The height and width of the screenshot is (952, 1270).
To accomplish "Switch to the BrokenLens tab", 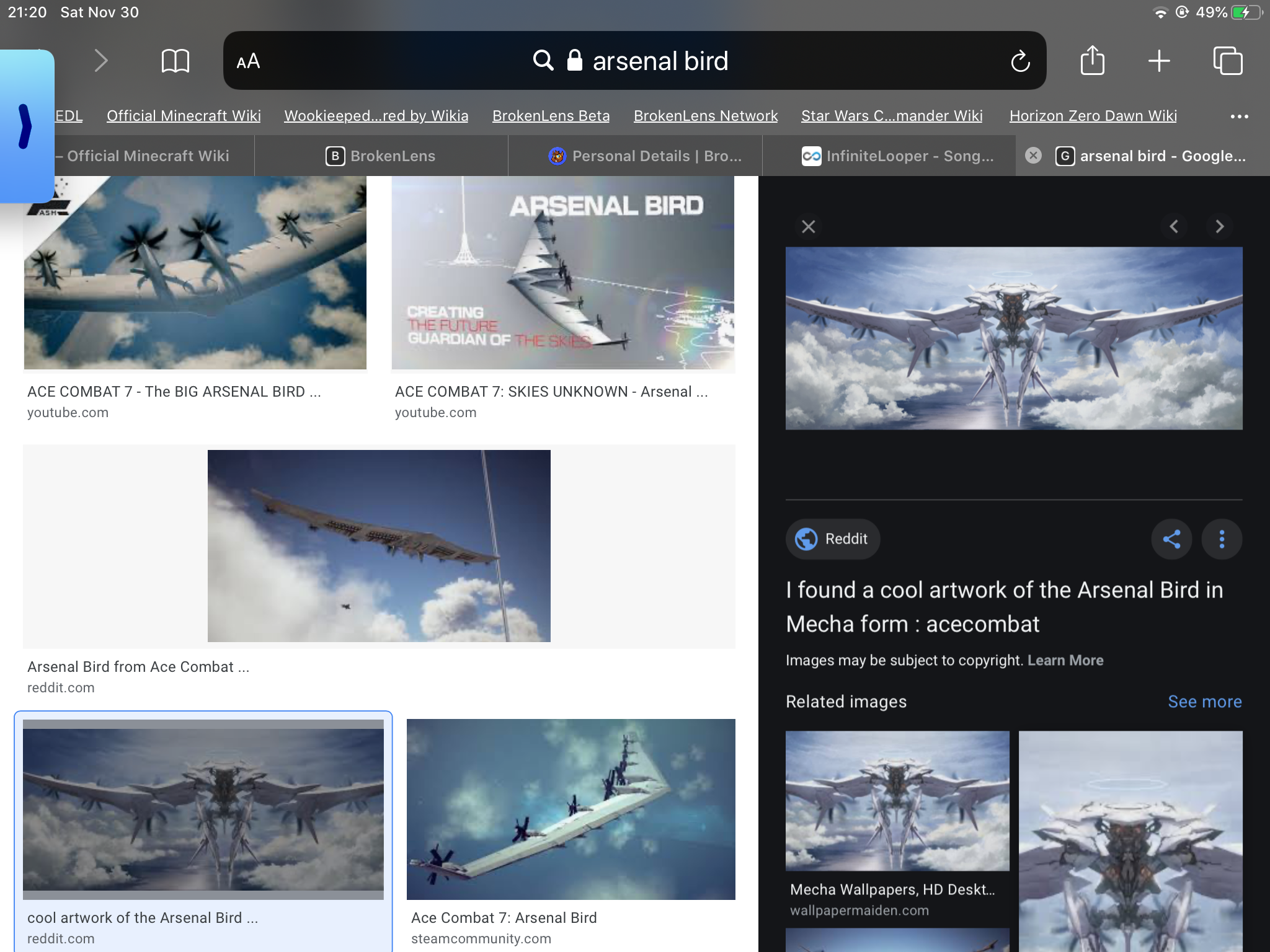I will click(x=381, y=156).
